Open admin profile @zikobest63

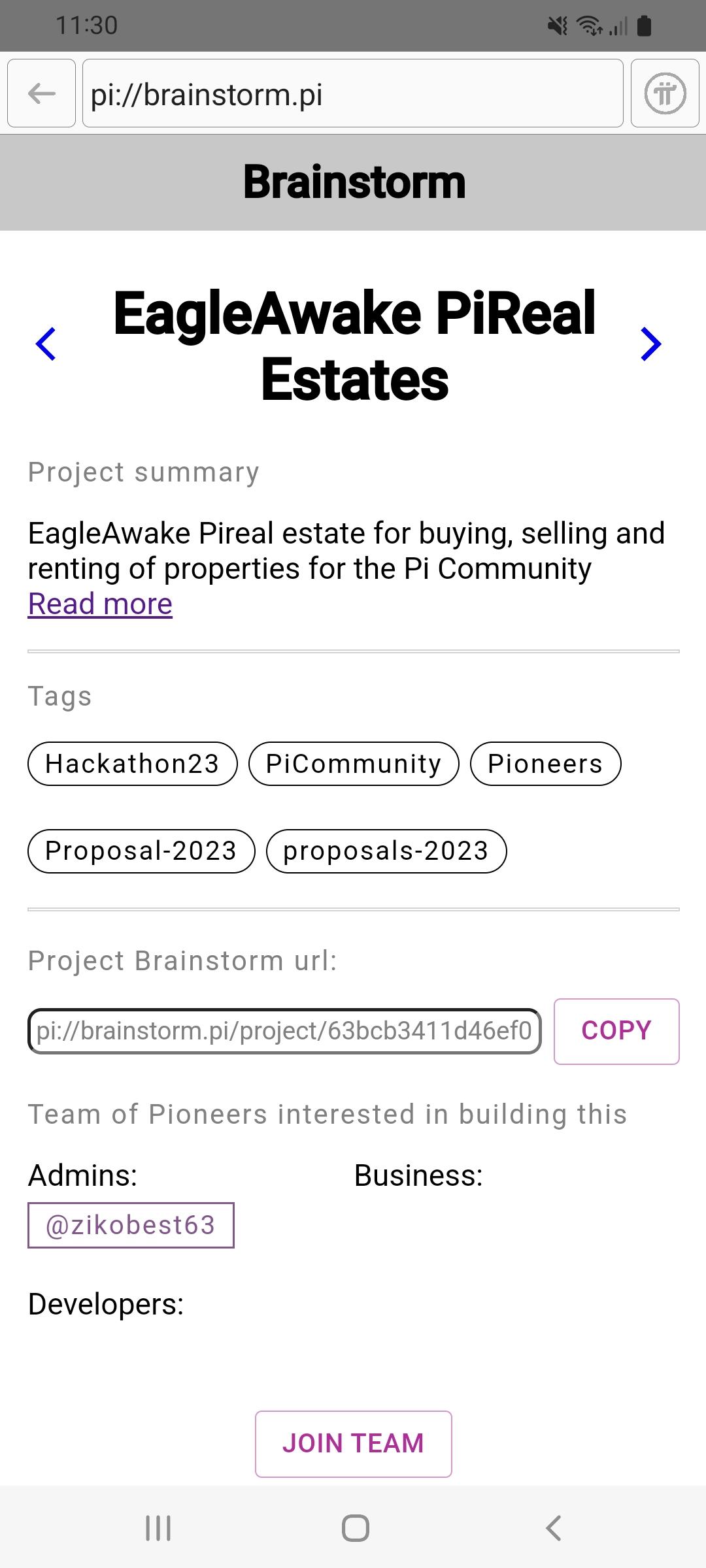[131, 1225]
